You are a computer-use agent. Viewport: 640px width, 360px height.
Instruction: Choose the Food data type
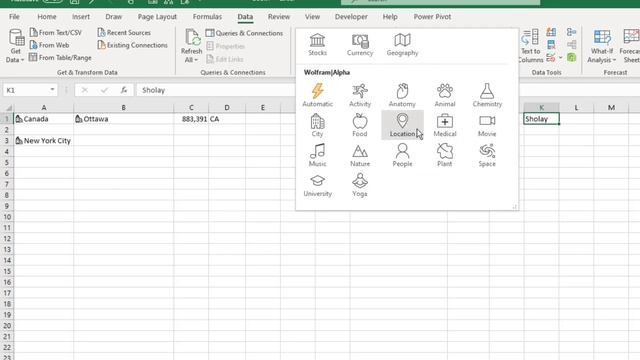360,125
